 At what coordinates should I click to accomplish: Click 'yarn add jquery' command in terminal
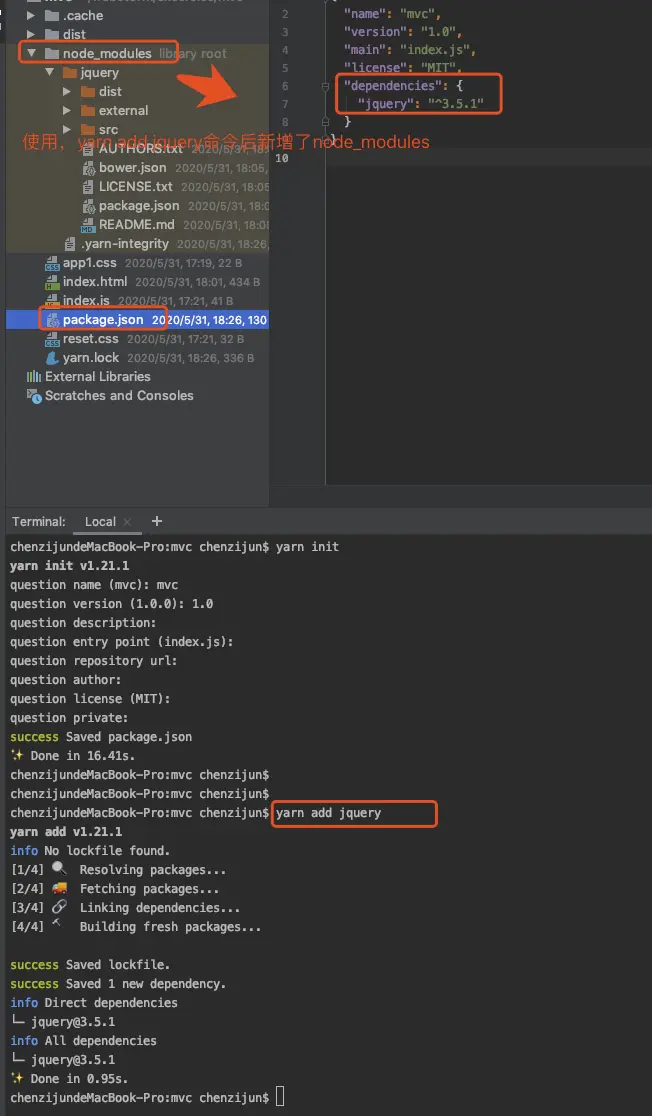tap(328, 813)
